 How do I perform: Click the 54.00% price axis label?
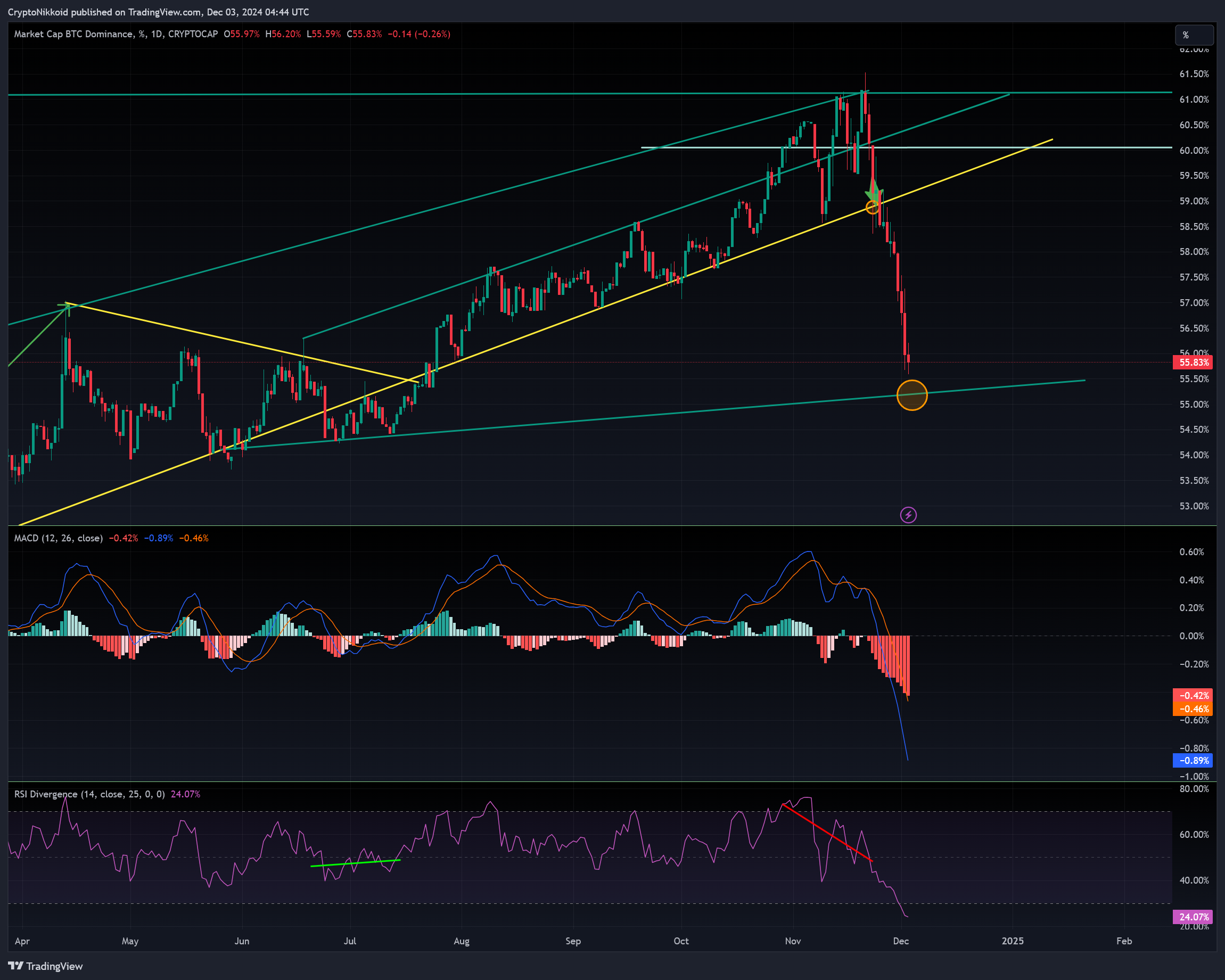(x=1194, y=455)
